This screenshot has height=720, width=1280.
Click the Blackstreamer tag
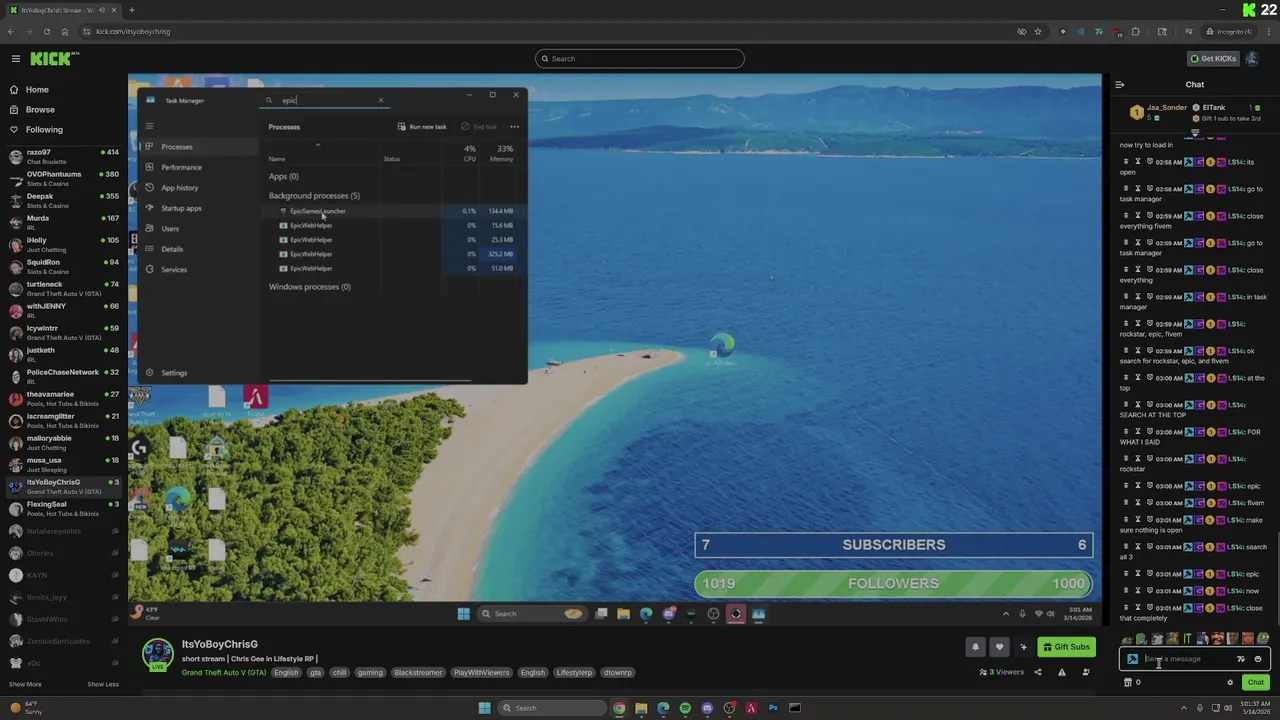coord(418,673)
